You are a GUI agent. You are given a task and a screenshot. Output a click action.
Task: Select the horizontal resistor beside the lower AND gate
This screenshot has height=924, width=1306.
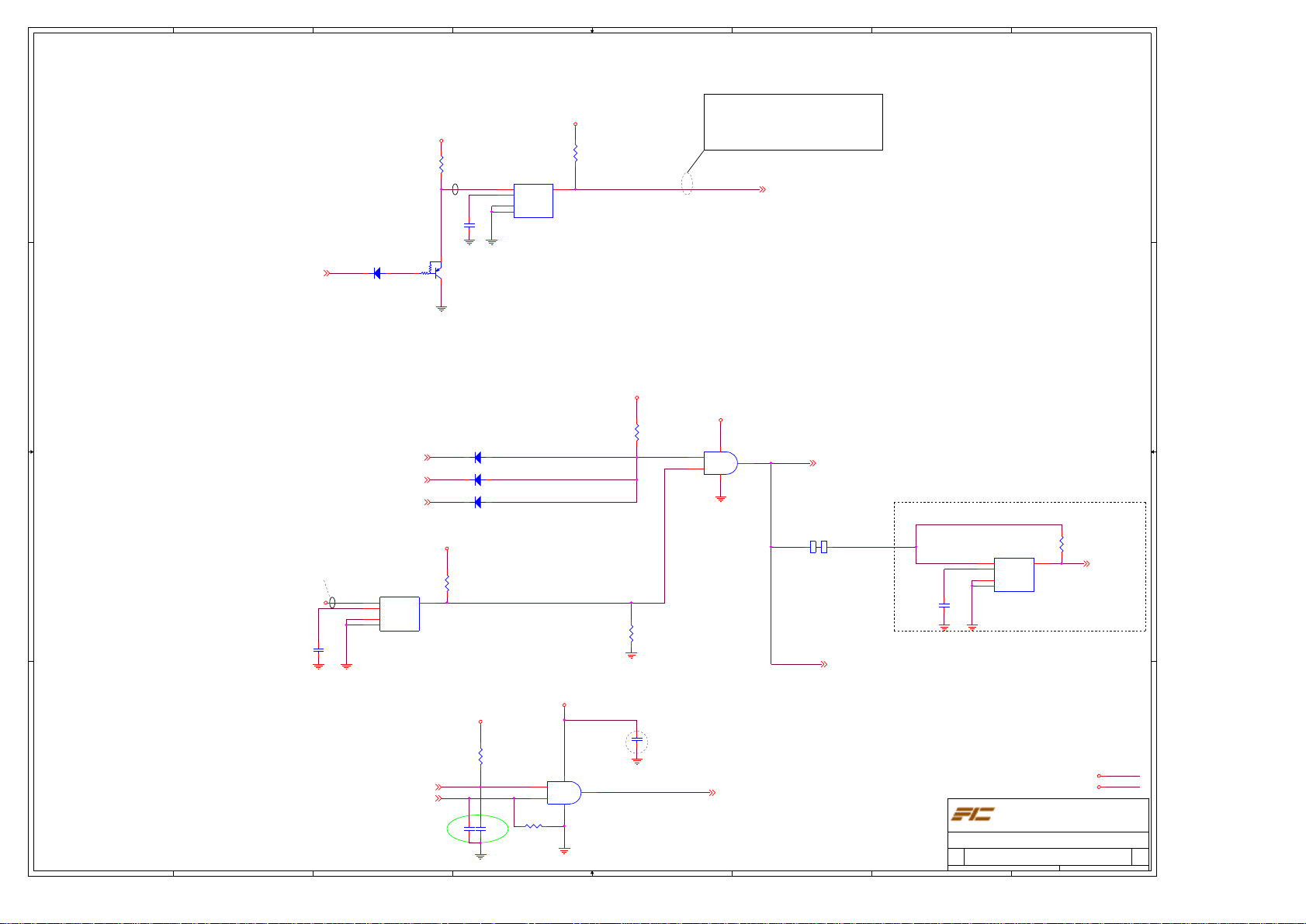click(x=533, y=826)
